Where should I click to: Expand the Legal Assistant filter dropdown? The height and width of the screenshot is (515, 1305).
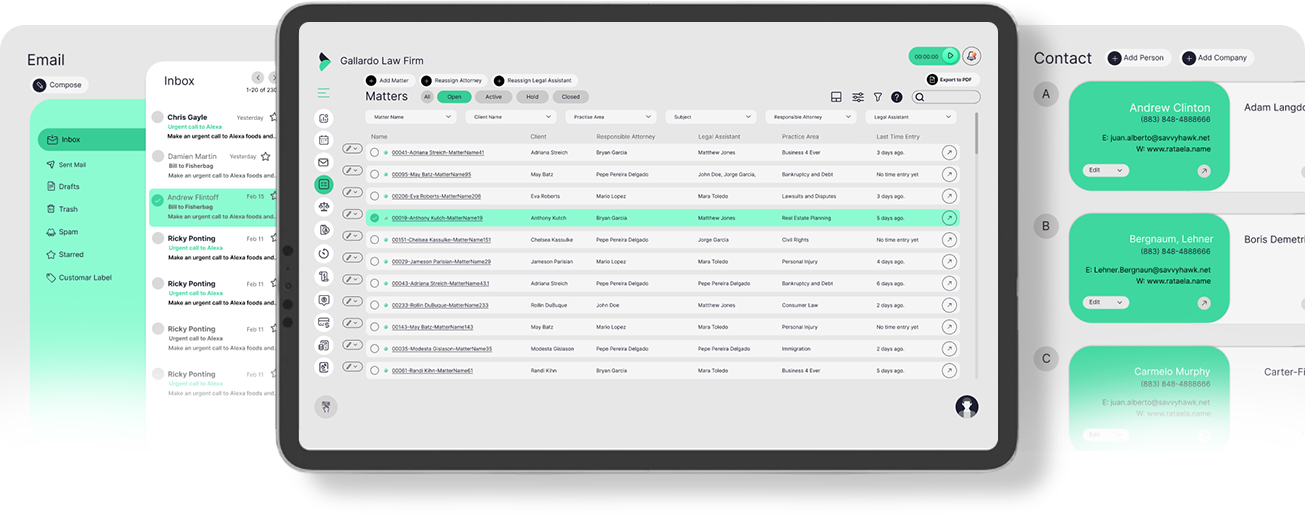(911, 117)
